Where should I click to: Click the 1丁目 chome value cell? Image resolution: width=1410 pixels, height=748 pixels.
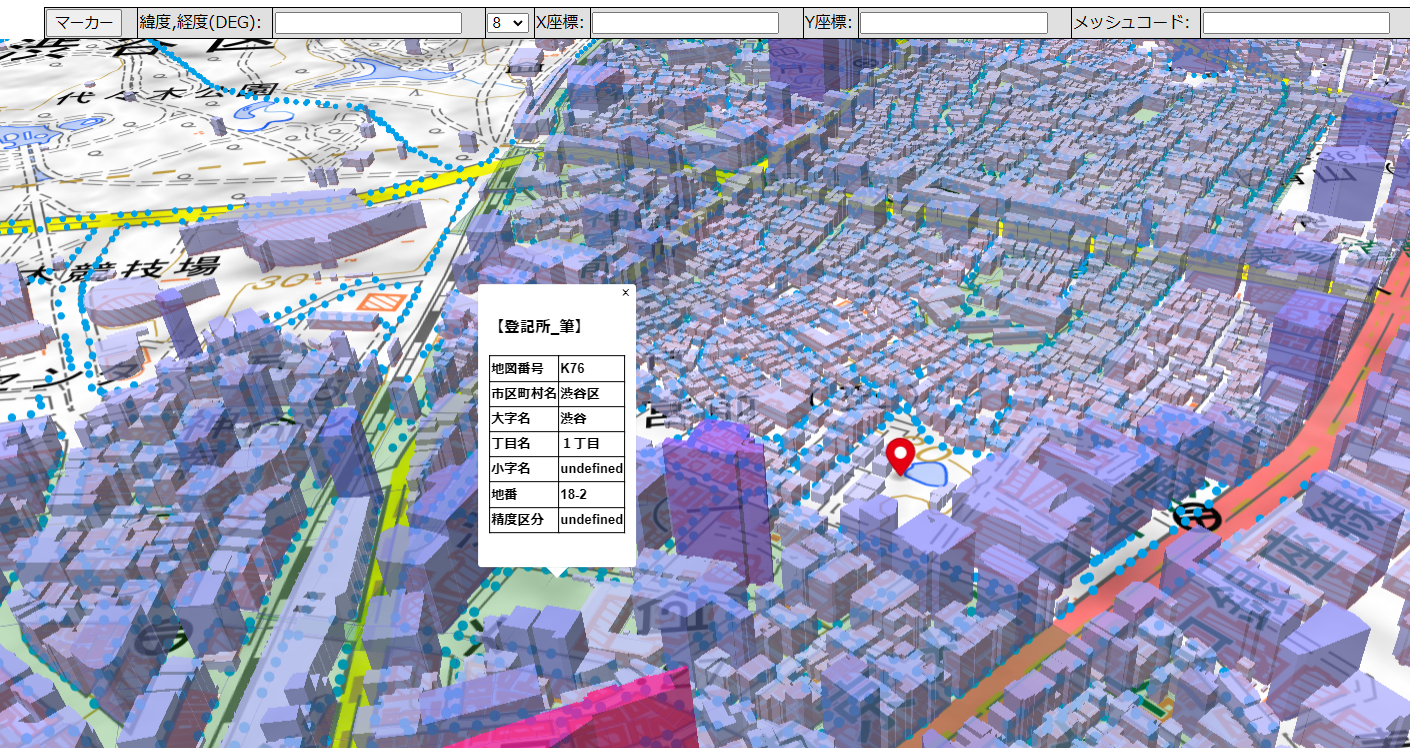click(591, 444)
